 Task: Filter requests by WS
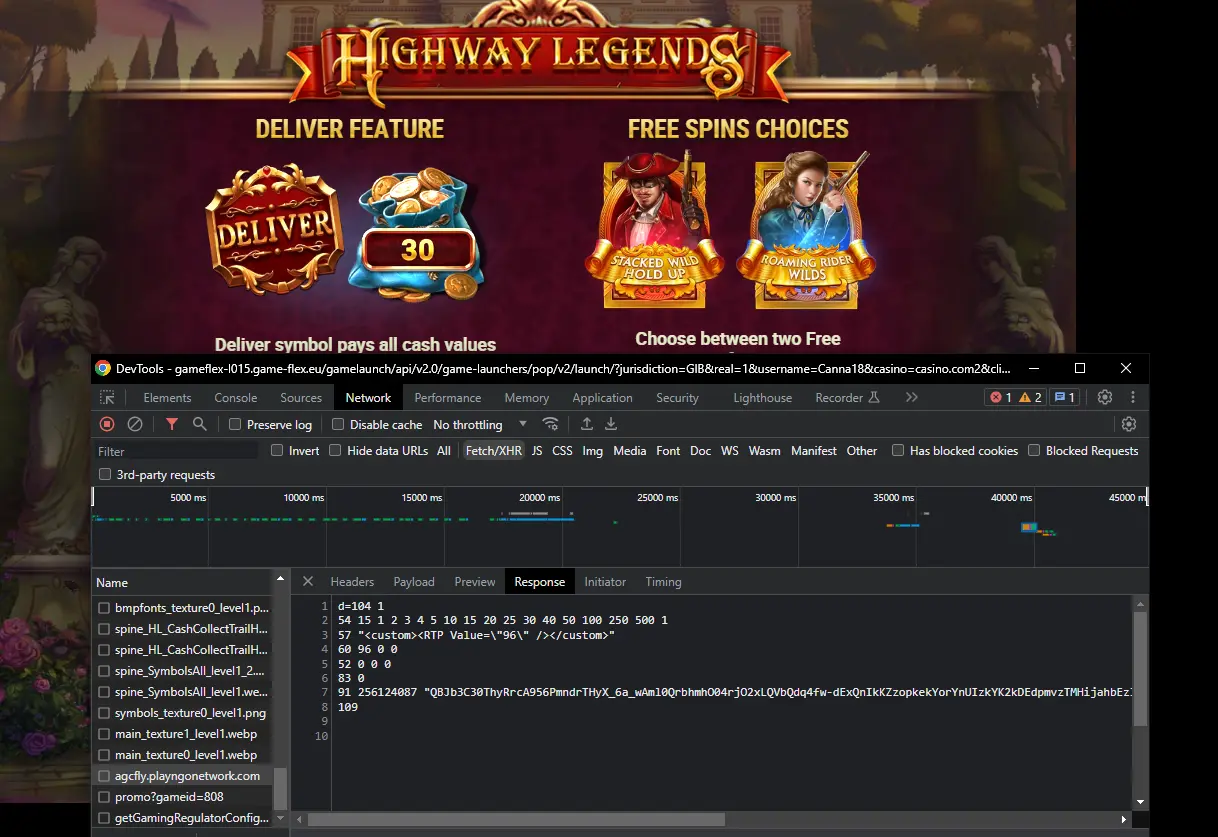[x=730, y=451]
